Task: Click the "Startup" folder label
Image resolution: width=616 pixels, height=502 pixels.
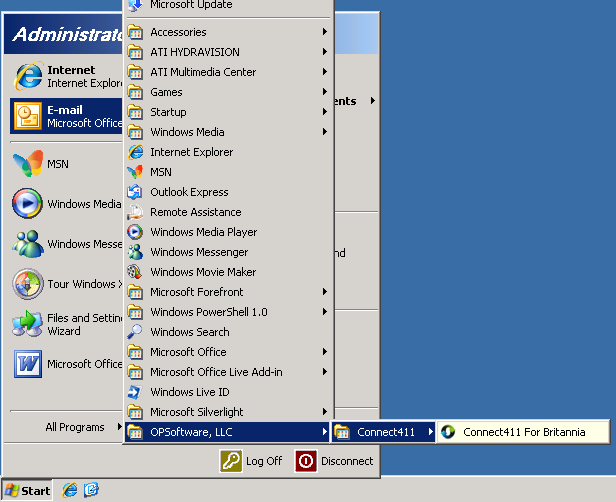Action: [168, 112]
